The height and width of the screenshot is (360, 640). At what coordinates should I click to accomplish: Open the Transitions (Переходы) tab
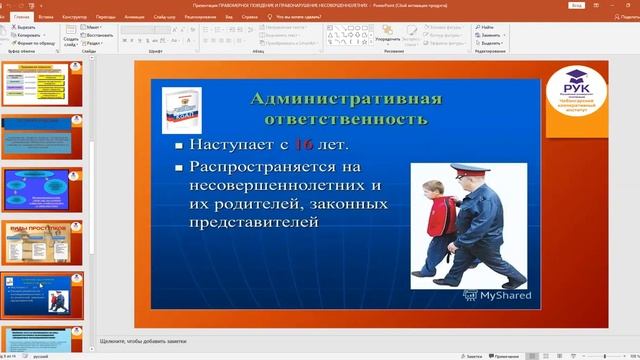coord(106,17)
